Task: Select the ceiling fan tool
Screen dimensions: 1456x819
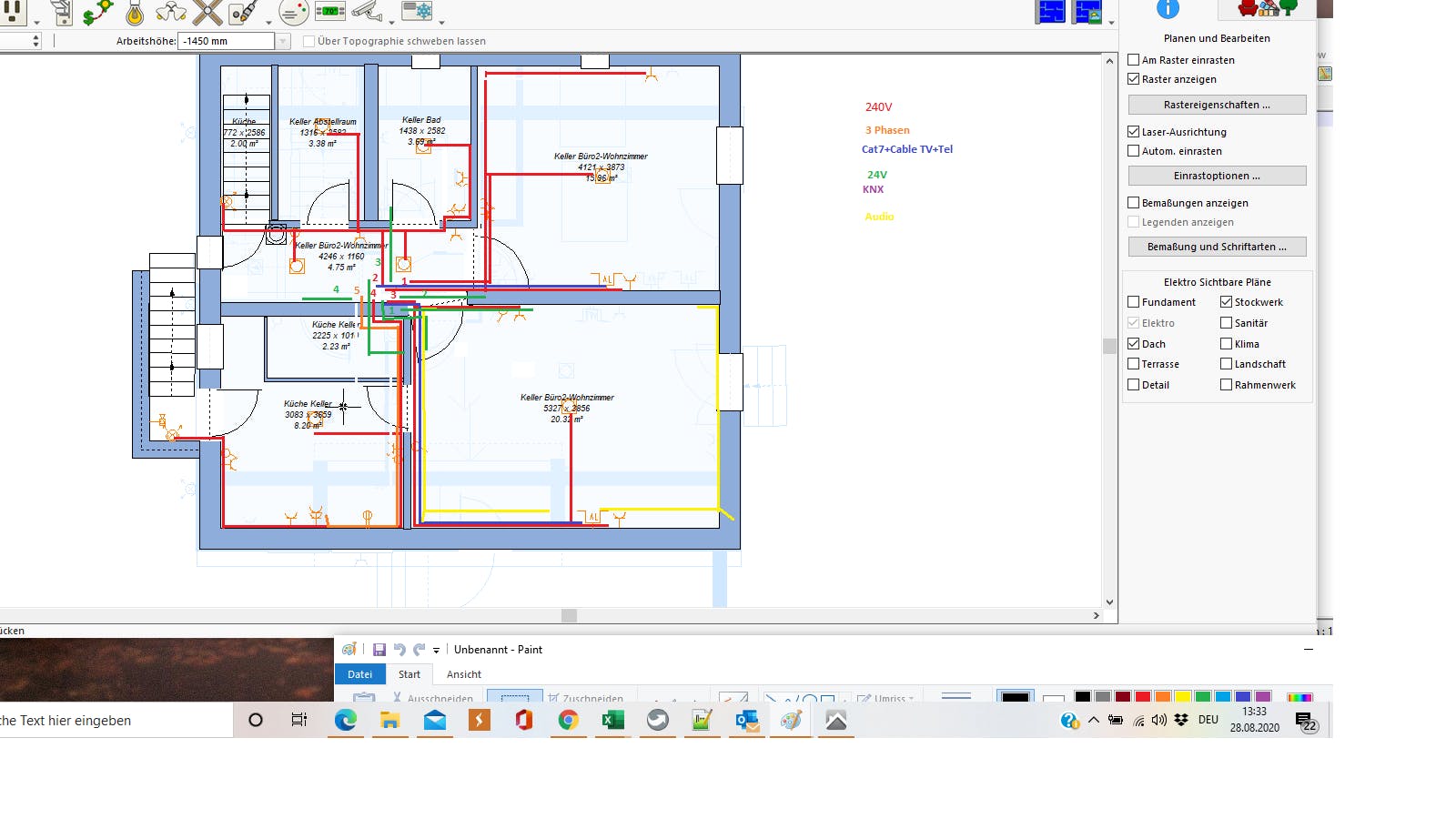Action: 207,13
